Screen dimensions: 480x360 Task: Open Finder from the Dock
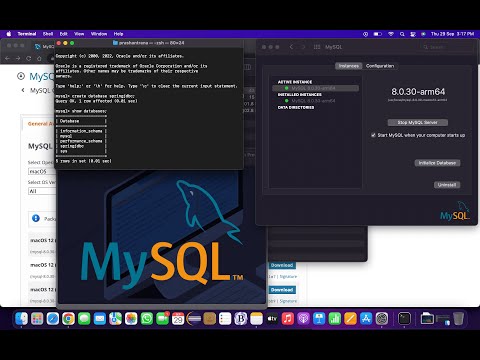point(22,319)
